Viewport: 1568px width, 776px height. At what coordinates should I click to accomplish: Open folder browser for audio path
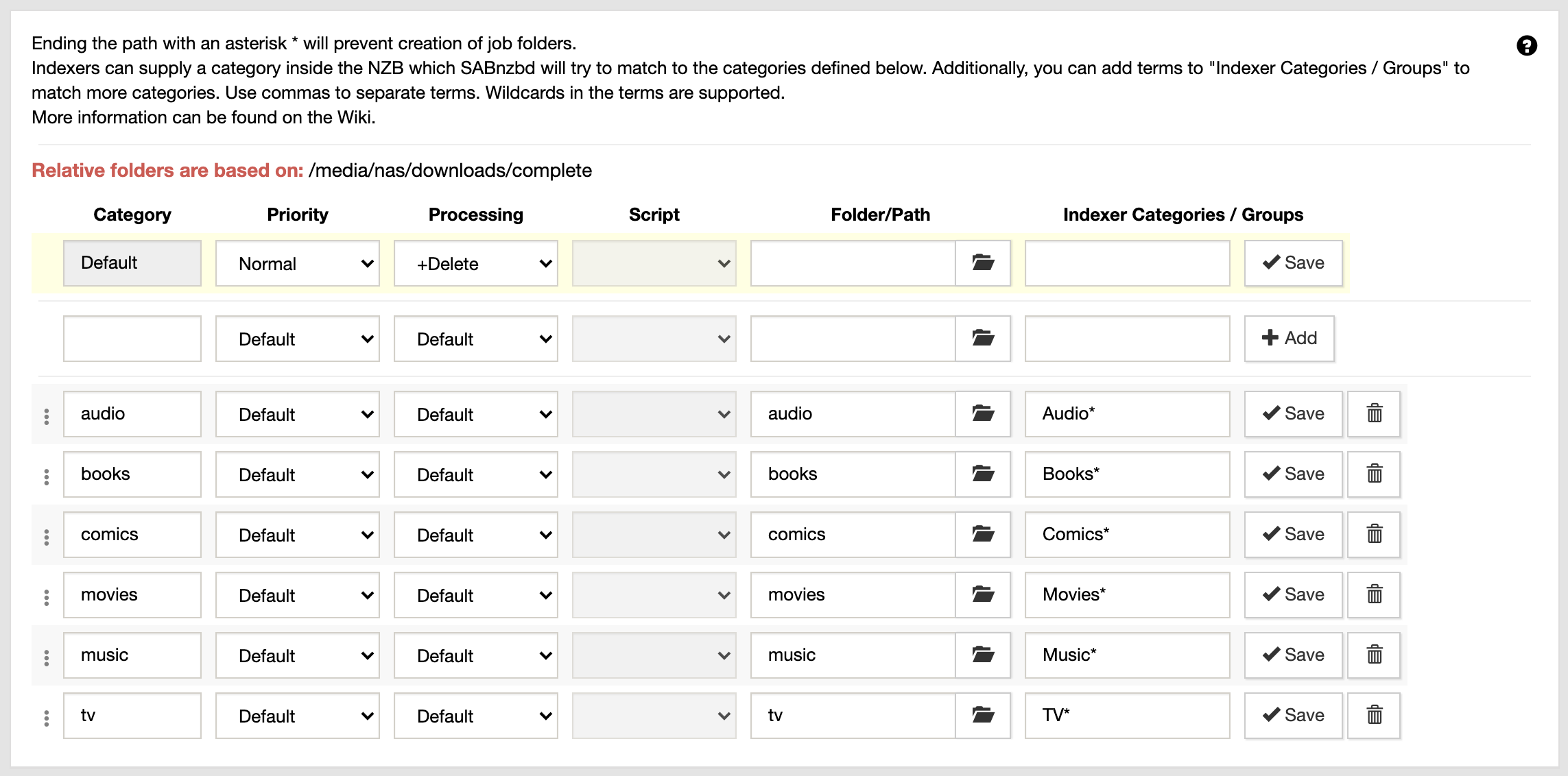click(x=983, y=413)
